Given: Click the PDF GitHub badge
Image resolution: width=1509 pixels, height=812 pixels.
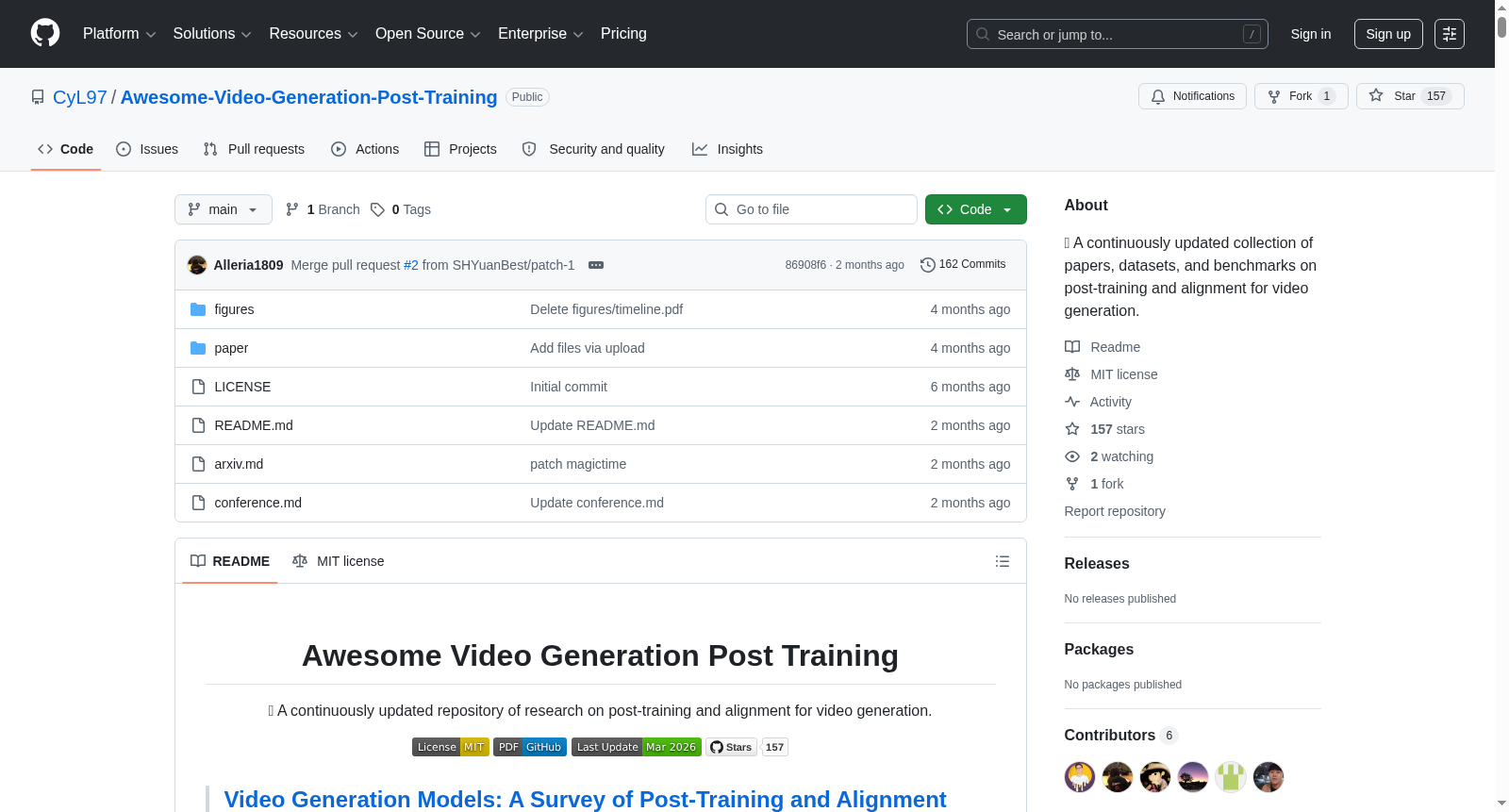Looking at the screenshot, I should (x=530, y=747).
